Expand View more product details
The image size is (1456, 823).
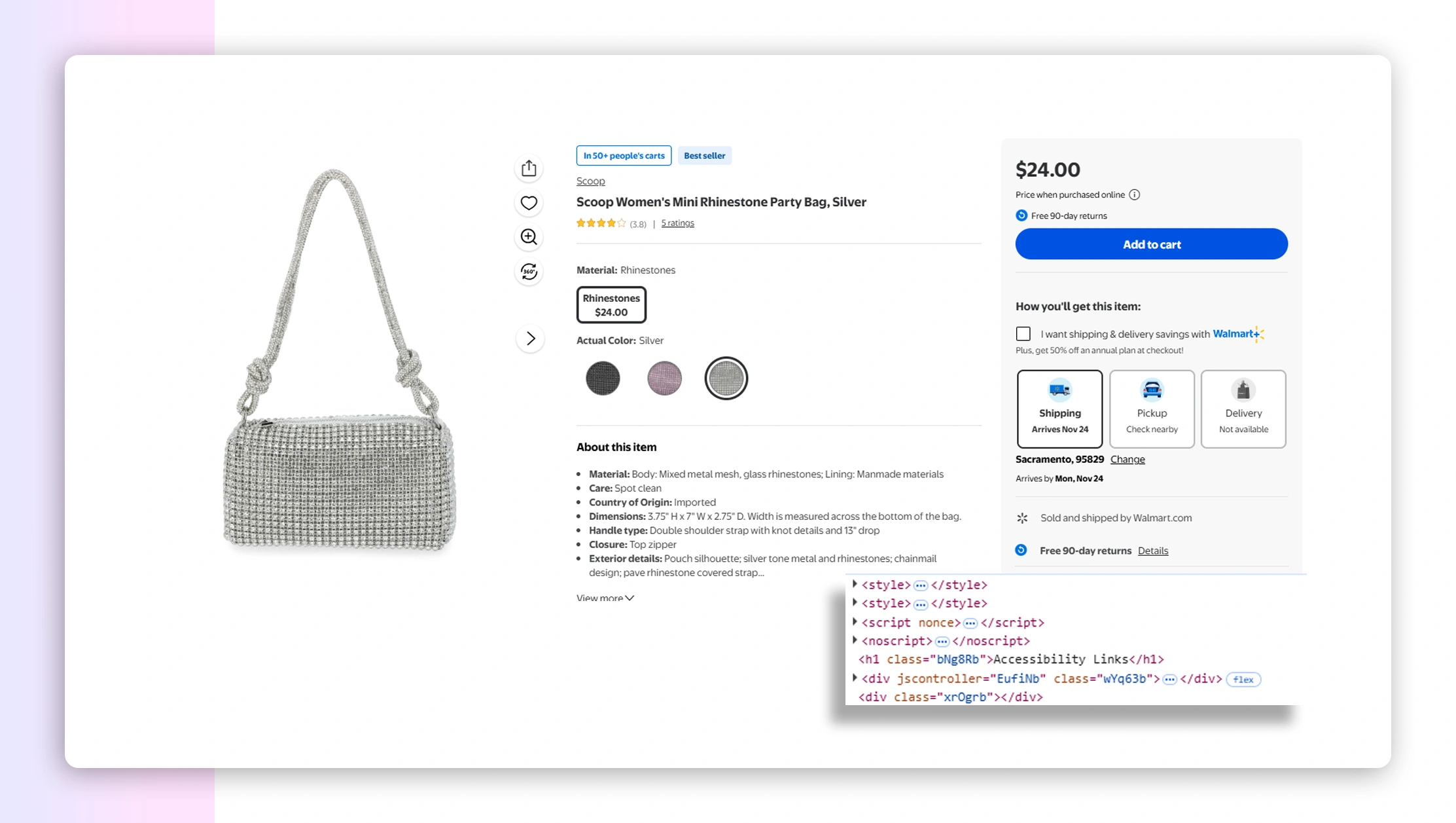[605, 598]
